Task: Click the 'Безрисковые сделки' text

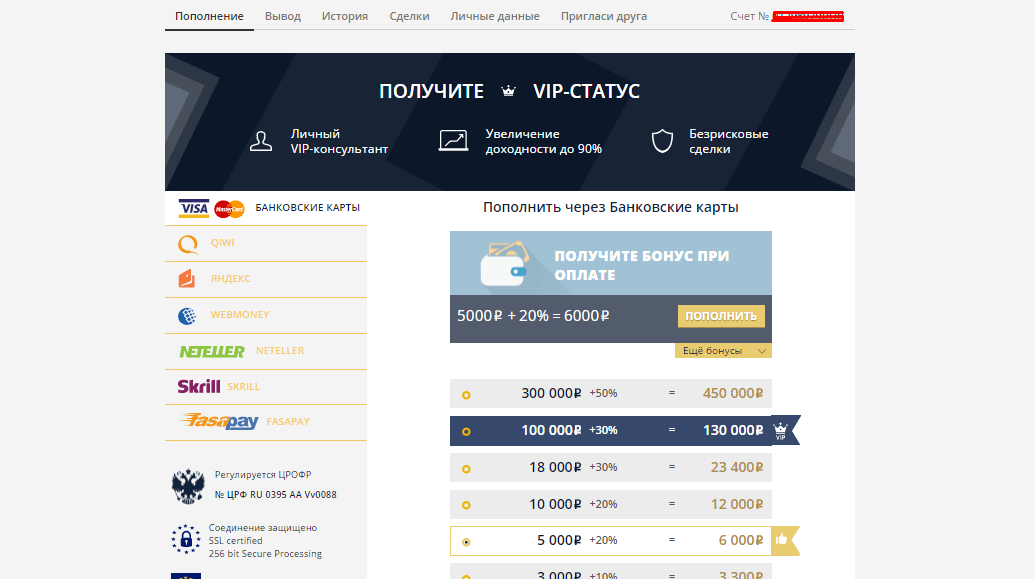Action: click(729, 141)
